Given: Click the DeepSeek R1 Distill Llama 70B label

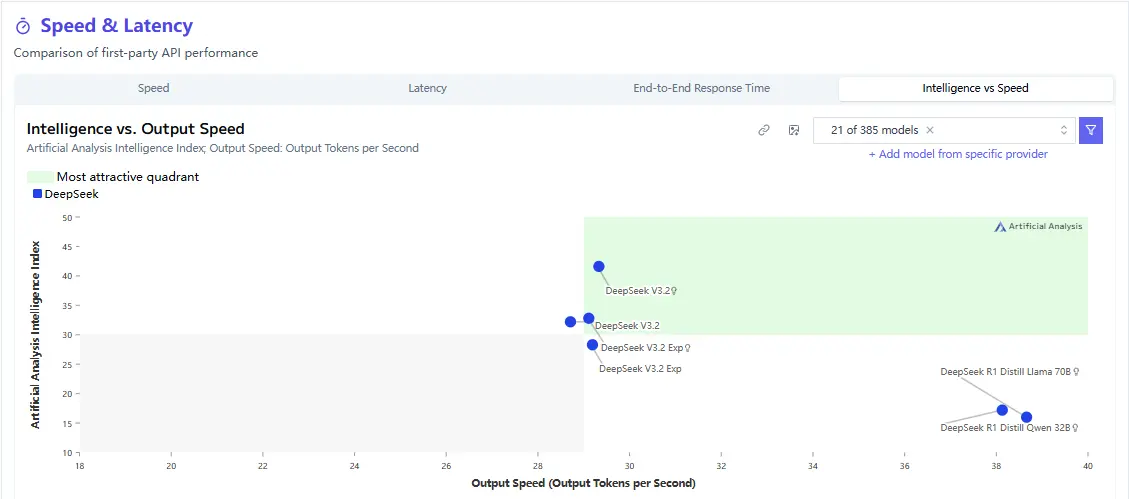Looking at the screenshot, I should [1010, 372].
